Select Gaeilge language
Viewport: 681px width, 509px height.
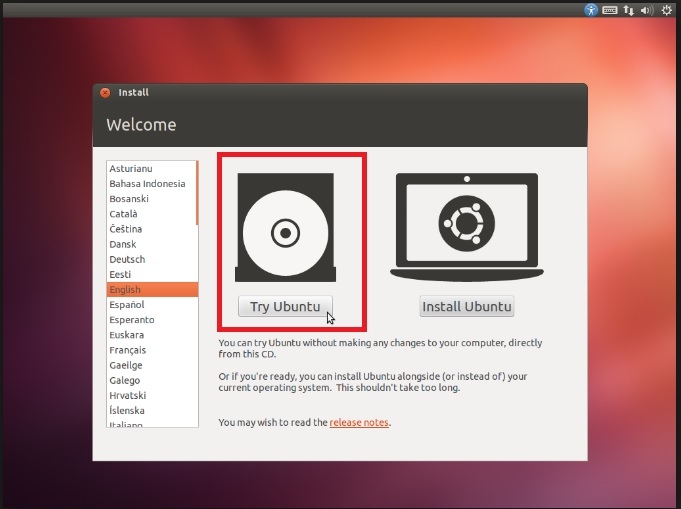(152, 365)
